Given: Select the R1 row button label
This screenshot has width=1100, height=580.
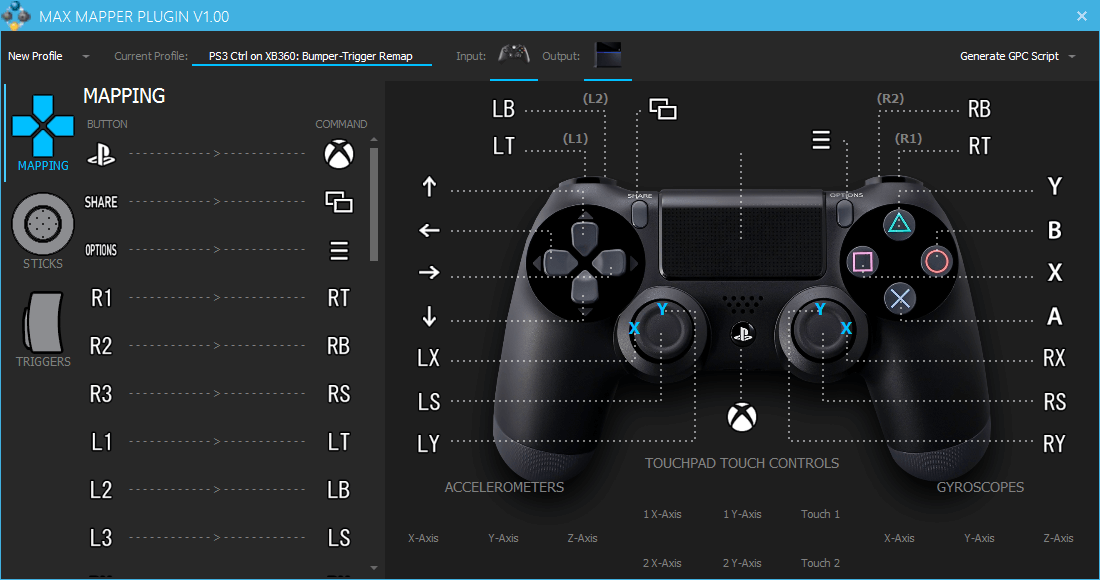Looking at the screenshot, I should pyautogui.click(x=101, y=298).
